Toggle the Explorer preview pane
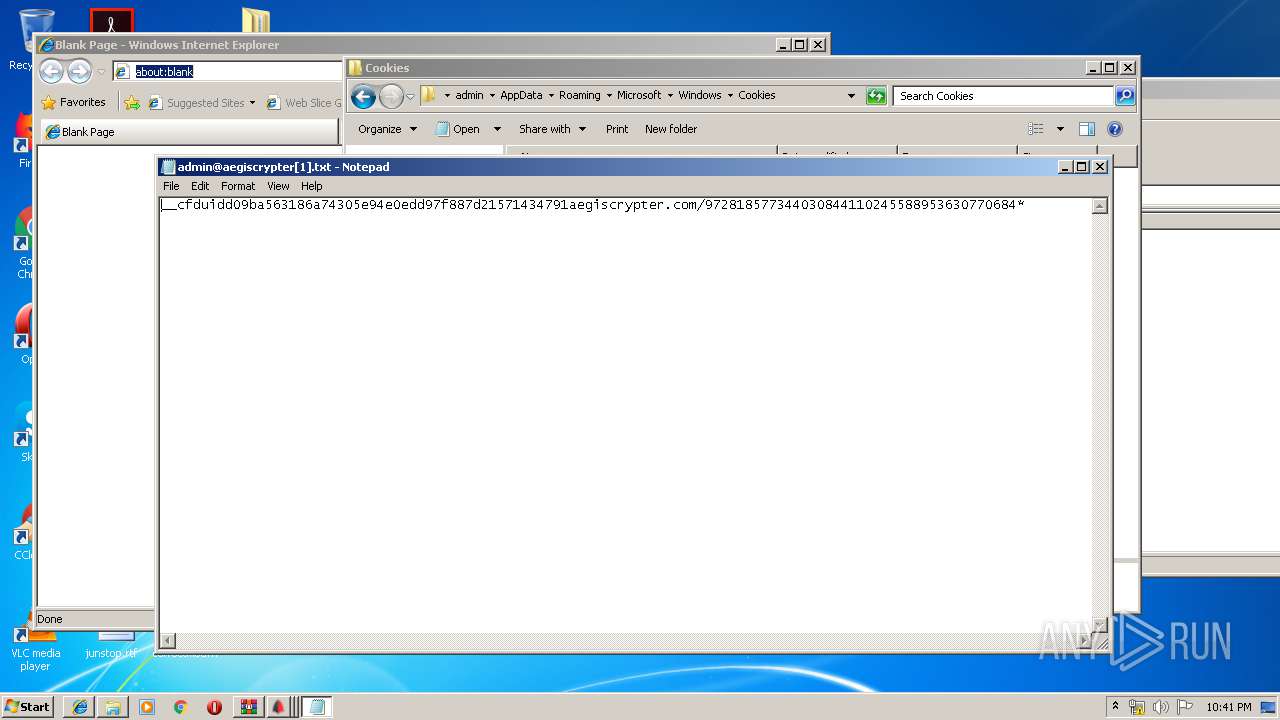The height and width of the screenshot is (720, 1280). [x=1087, y=129]
